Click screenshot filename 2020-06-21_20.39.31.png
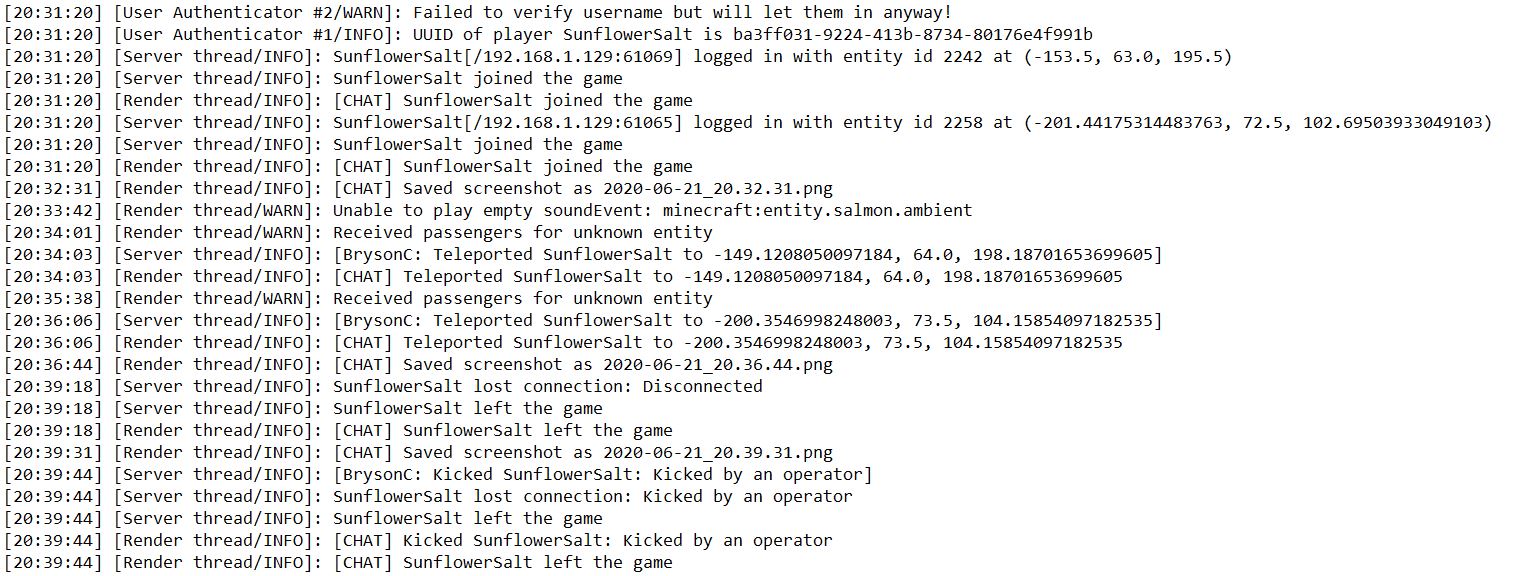Image resolution: width=1515 pixels, height=576 pixels. coord(718,452)
